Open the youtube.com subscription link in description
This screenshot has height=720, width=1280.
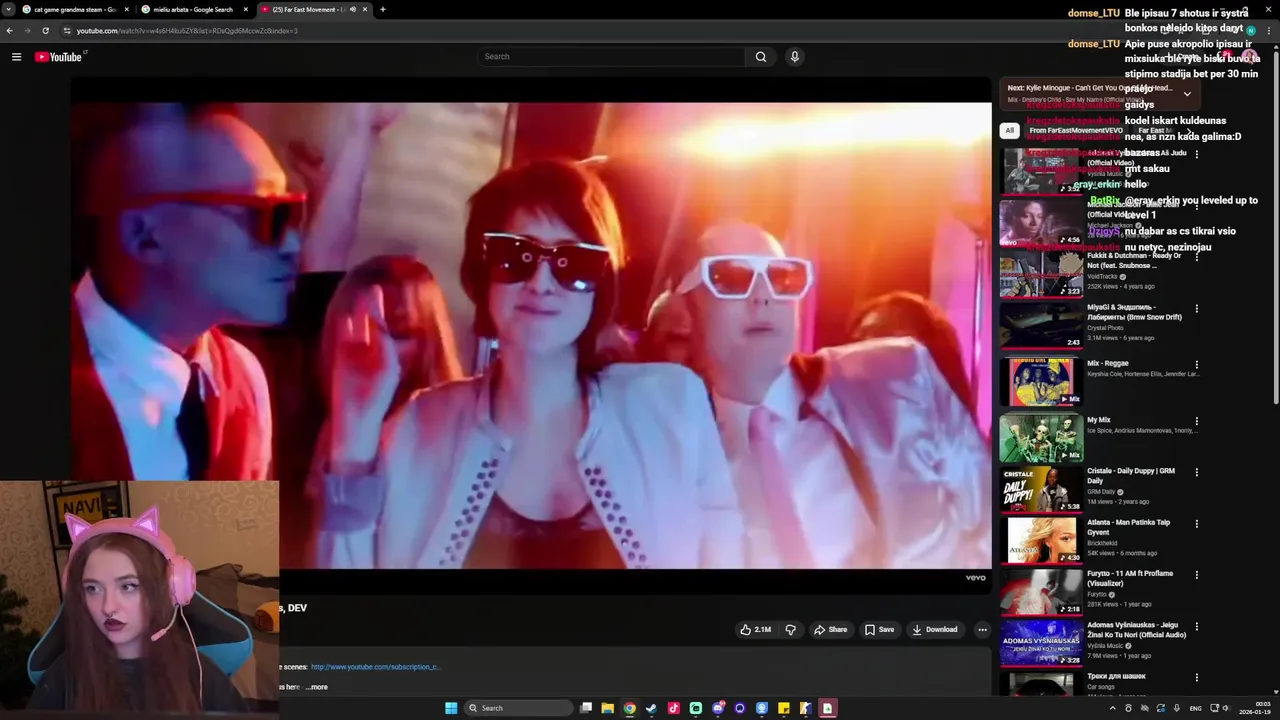coord(376,667)
